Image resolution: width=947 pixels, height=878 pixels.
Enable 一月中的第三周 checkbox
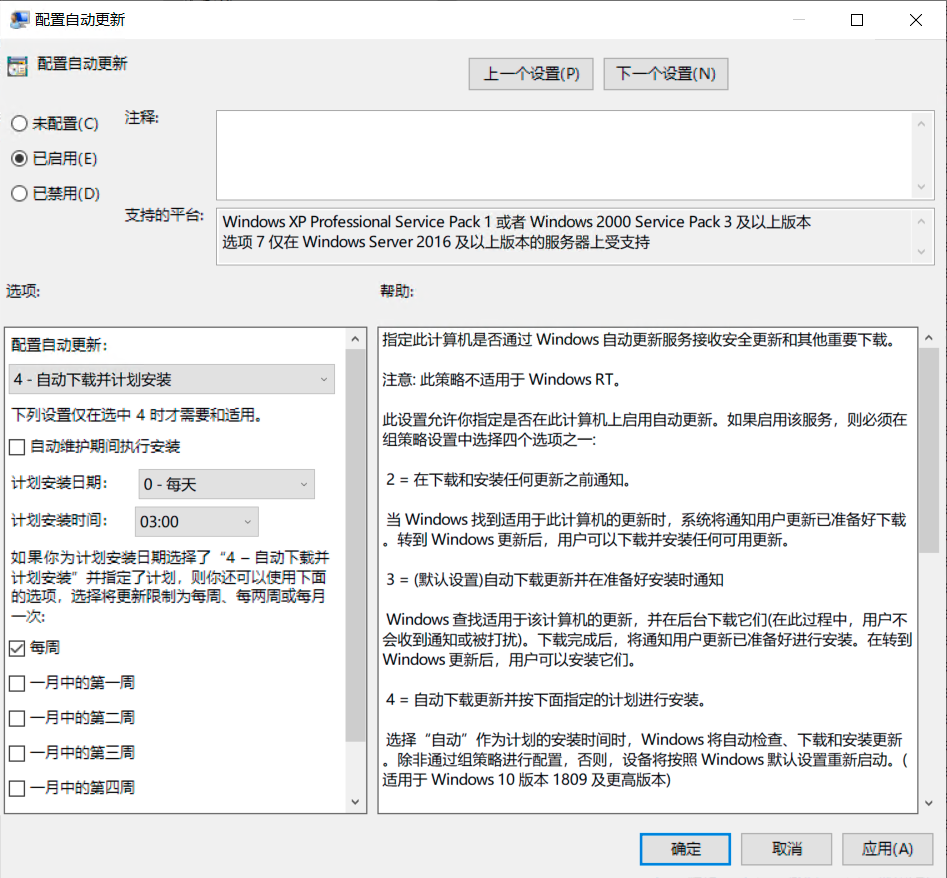coord(17,753)
